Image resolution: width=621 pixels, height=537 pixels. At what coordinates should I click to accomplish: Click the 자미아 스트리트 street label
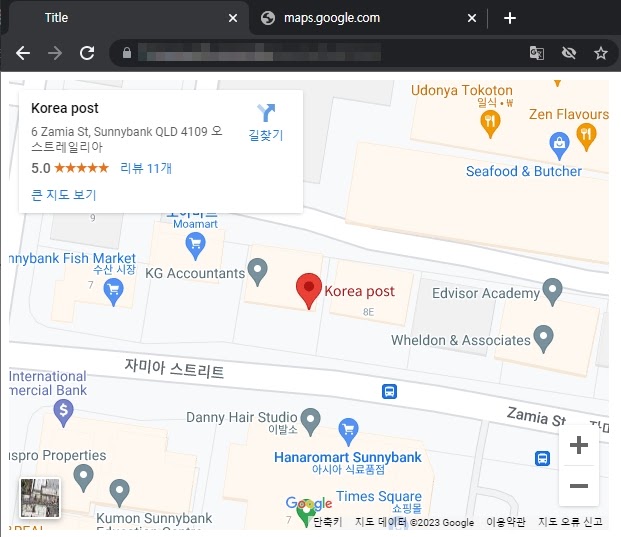pos(174,368)
